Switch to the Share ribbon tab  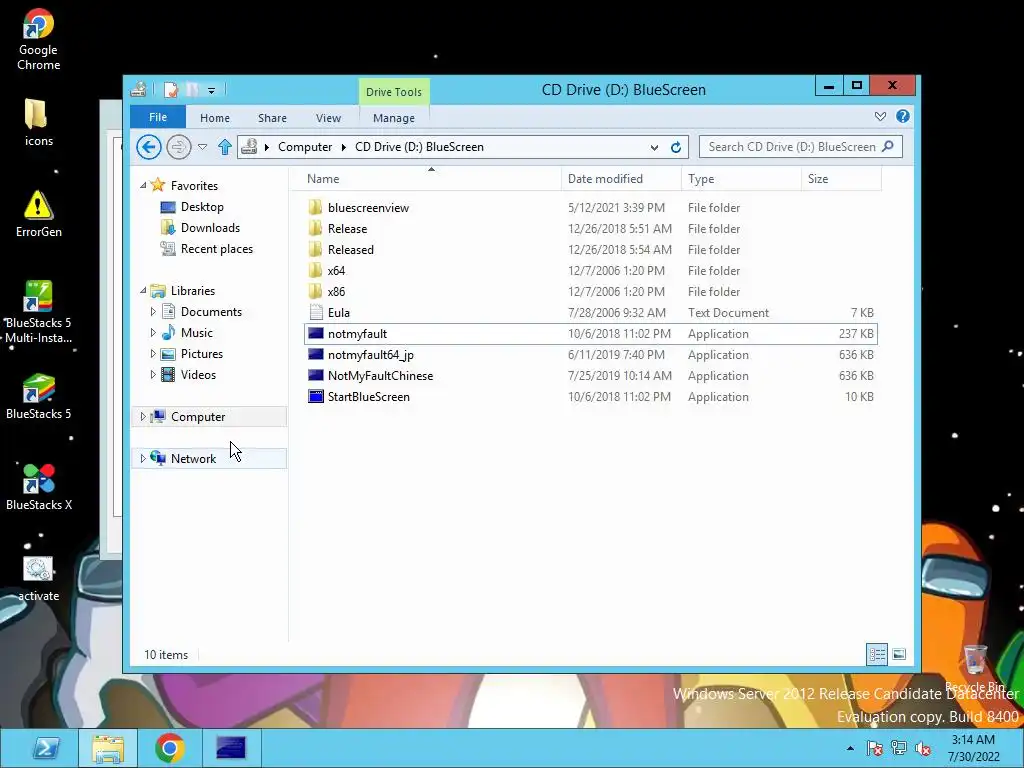click(x=272, y=118)
